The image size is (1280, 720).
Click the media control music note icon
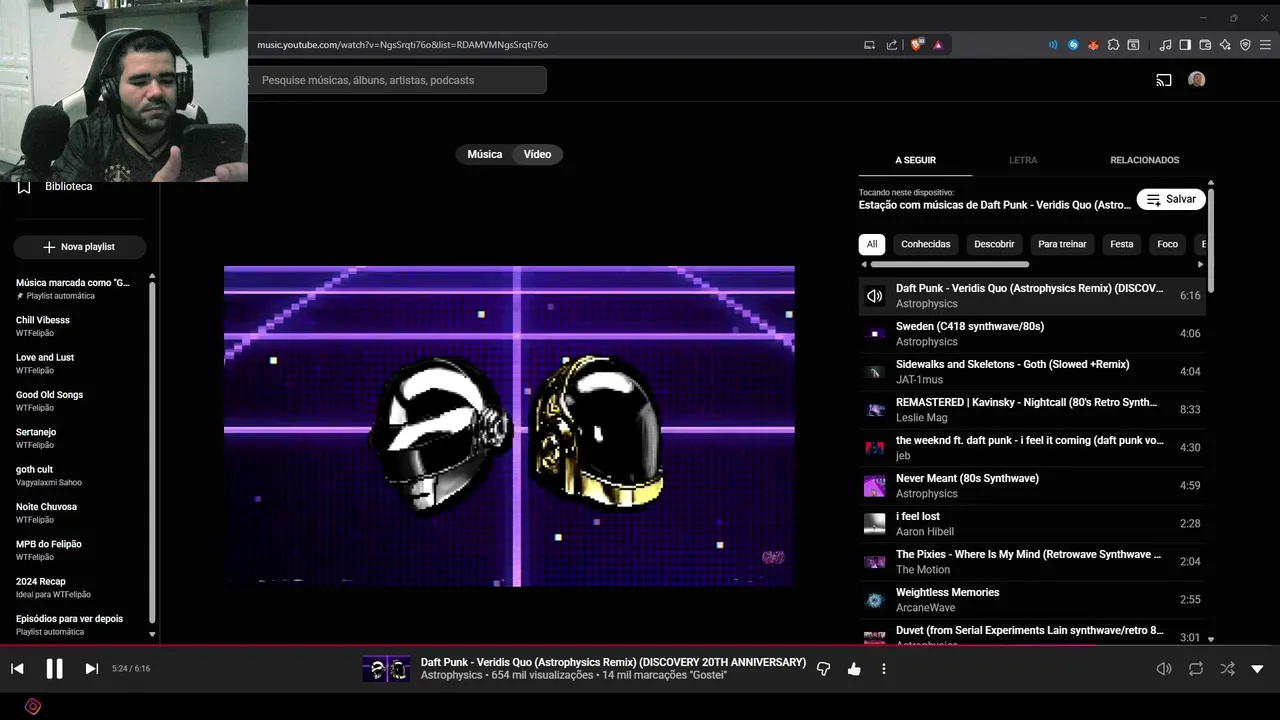pos(1165,45)
